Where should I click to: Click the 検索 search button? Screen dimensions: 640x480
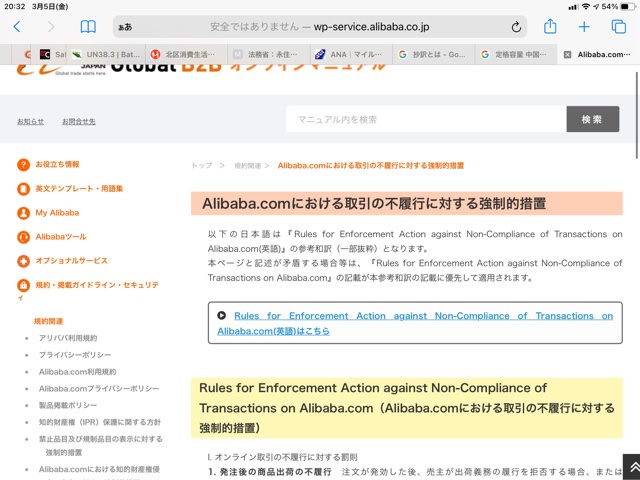(593, 119)
